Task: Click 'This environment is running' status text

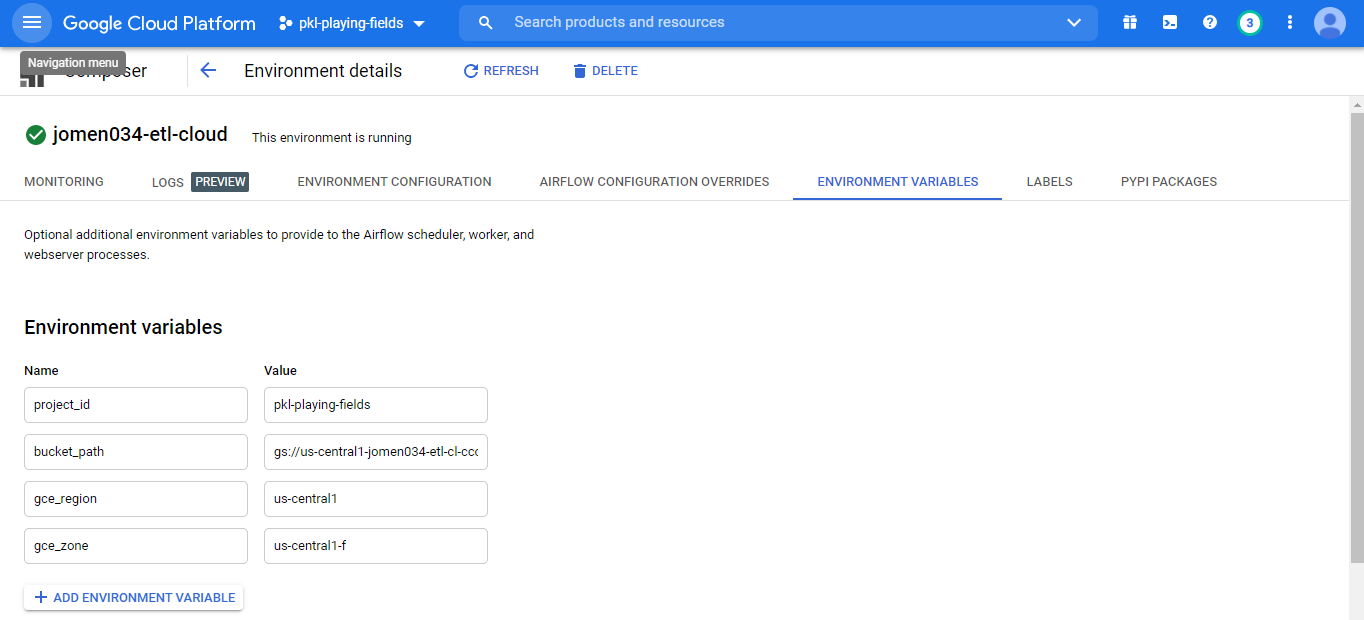Action: (332, 138)
